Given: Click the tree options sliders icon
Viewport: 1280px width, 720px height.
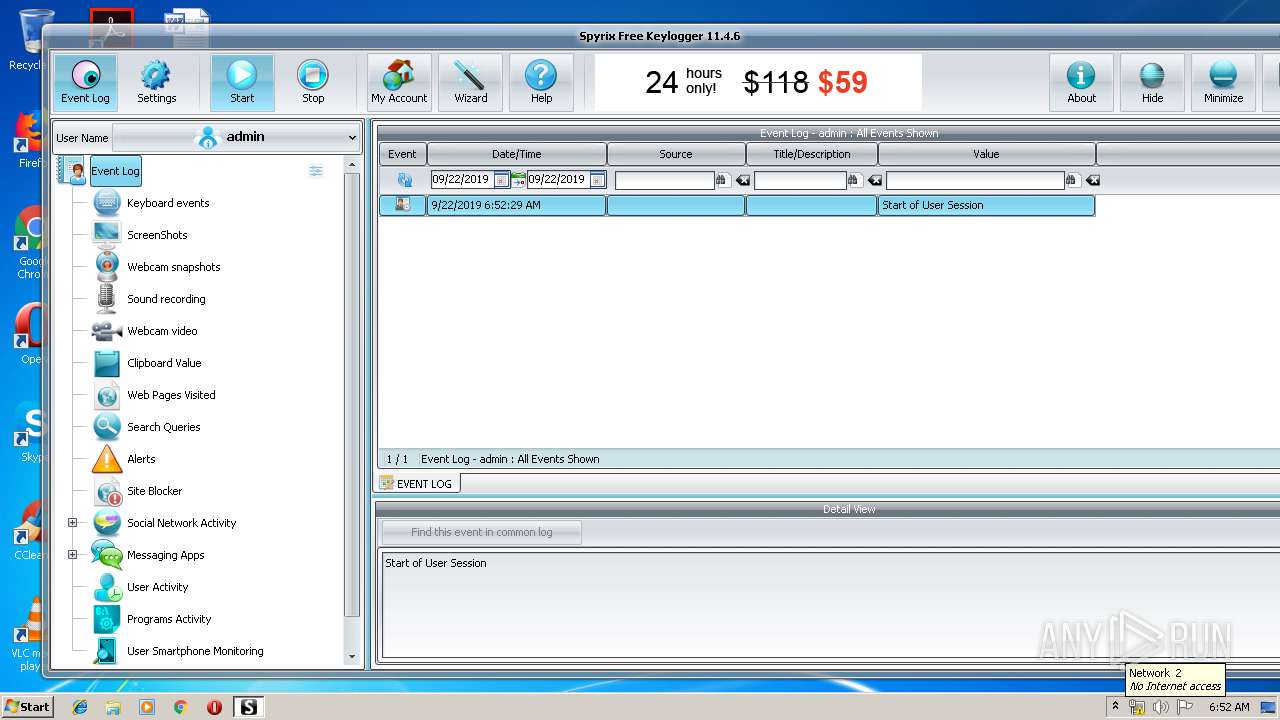Looking at the screenshot, I should [316, 171].
